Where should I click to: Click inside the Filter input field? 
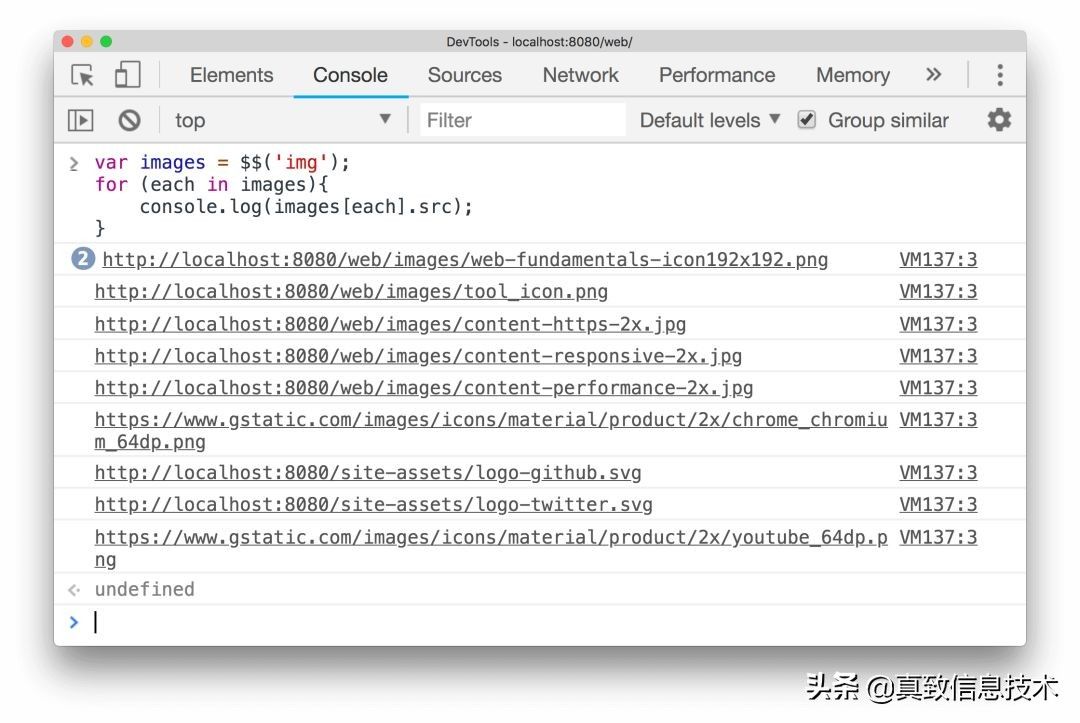click(x=520, y=120)
